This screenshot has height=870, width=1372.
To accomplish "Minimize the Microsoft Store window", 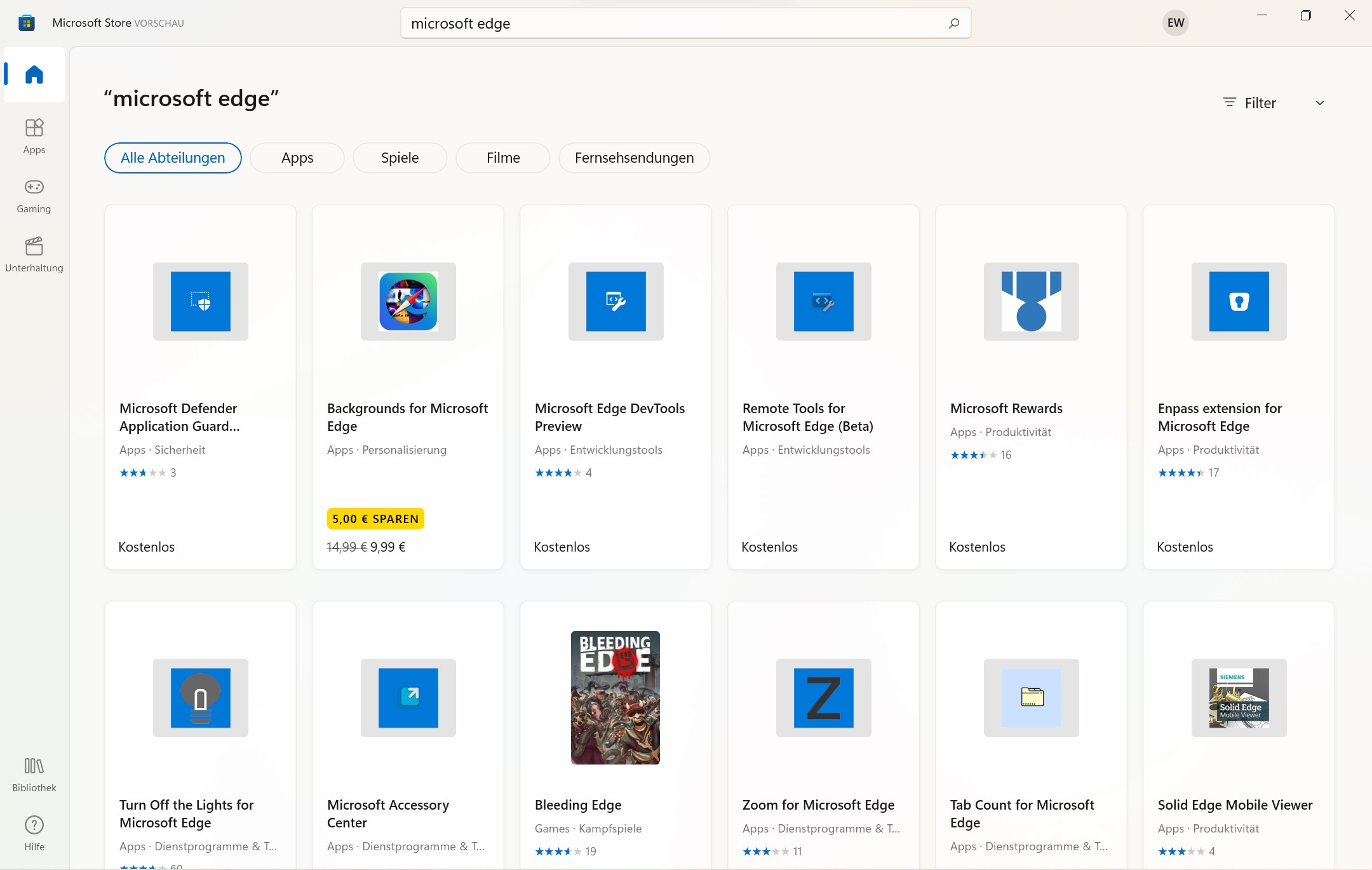I will (1262, 15).
